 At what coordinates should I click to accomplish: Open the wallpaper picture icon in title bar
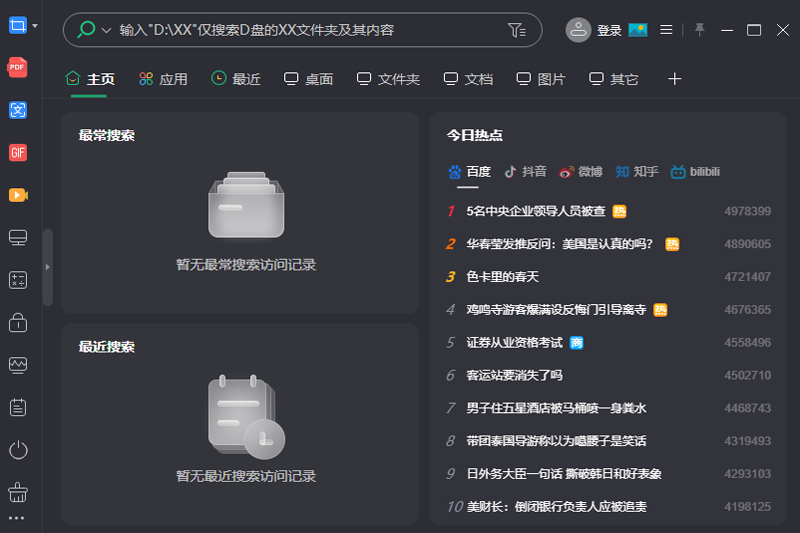(638, 30)
